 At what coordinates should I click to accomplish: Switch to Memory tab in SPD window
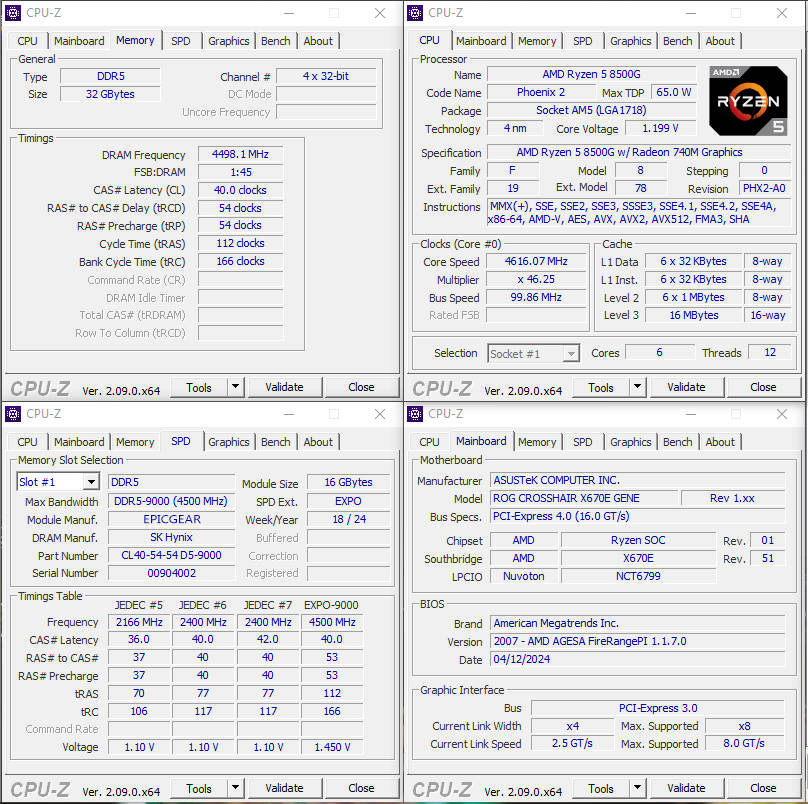tap(135, 442)
